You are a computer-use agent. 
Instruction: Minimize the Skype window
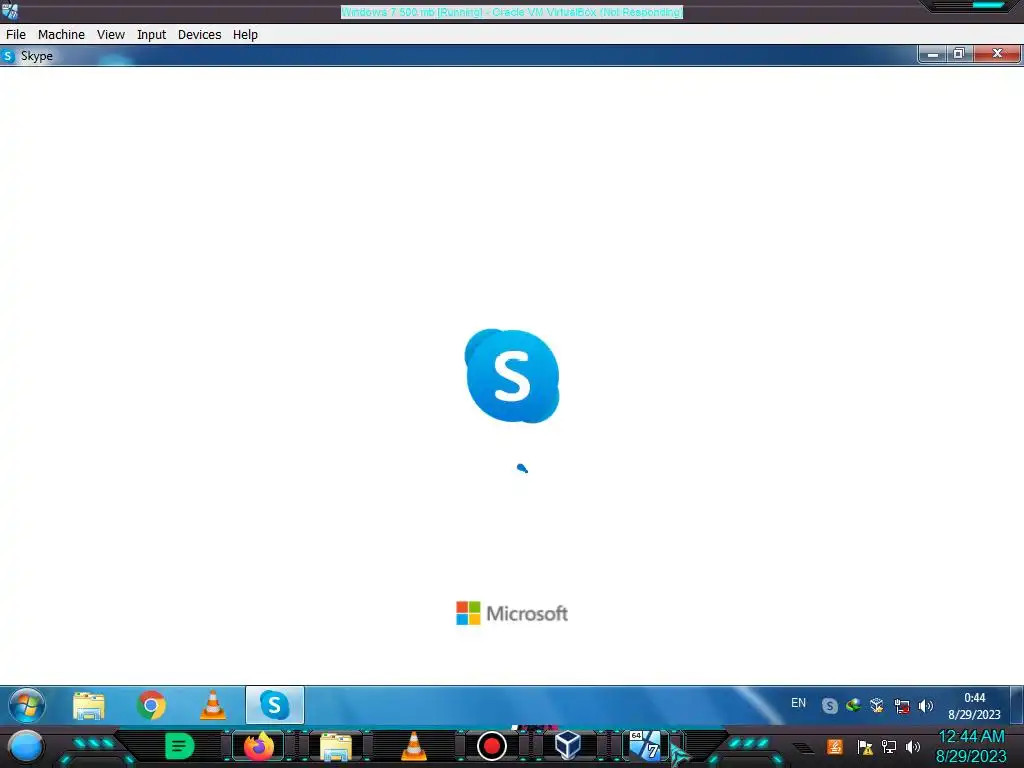(x=933, y=54)
